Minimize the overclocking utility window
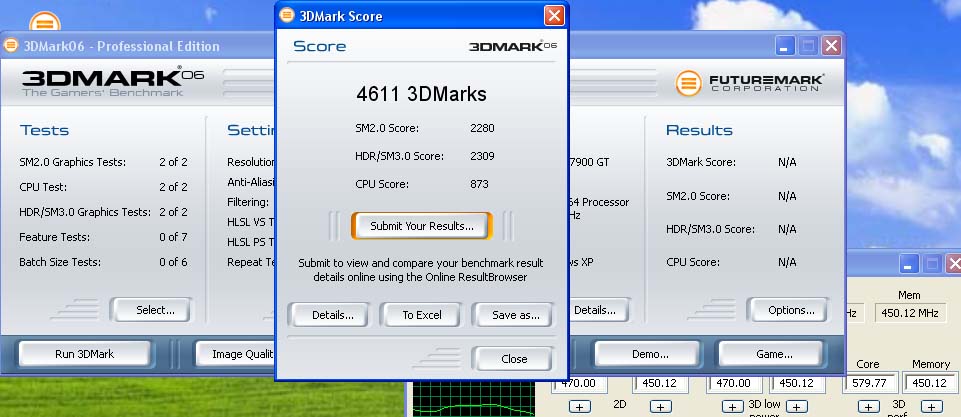The width and height of the screenshot is (961, 417). 910,264
